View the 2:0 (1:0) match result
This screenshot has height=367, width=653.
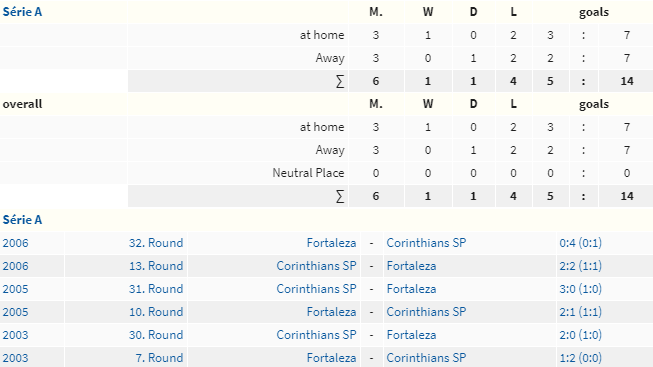[581, 335]
